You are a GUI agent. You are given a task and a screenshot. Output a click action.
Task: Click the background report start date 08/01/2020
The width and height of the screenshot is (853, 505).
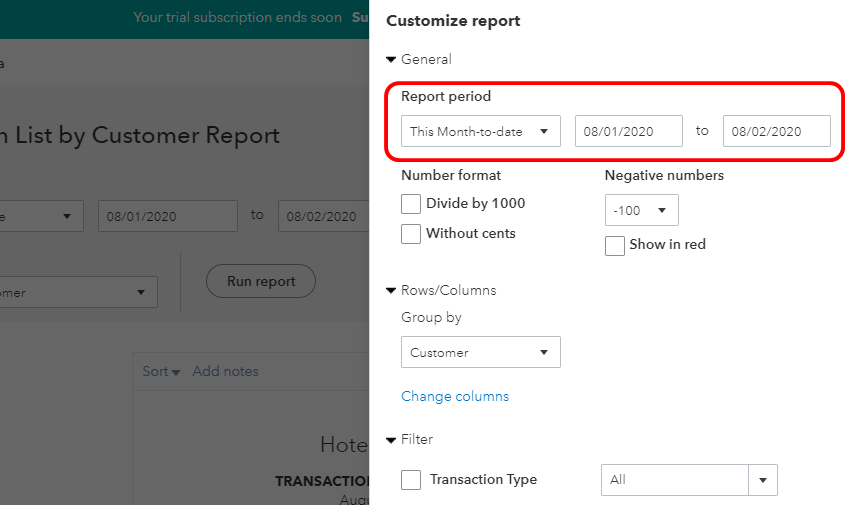coord(167,216)
